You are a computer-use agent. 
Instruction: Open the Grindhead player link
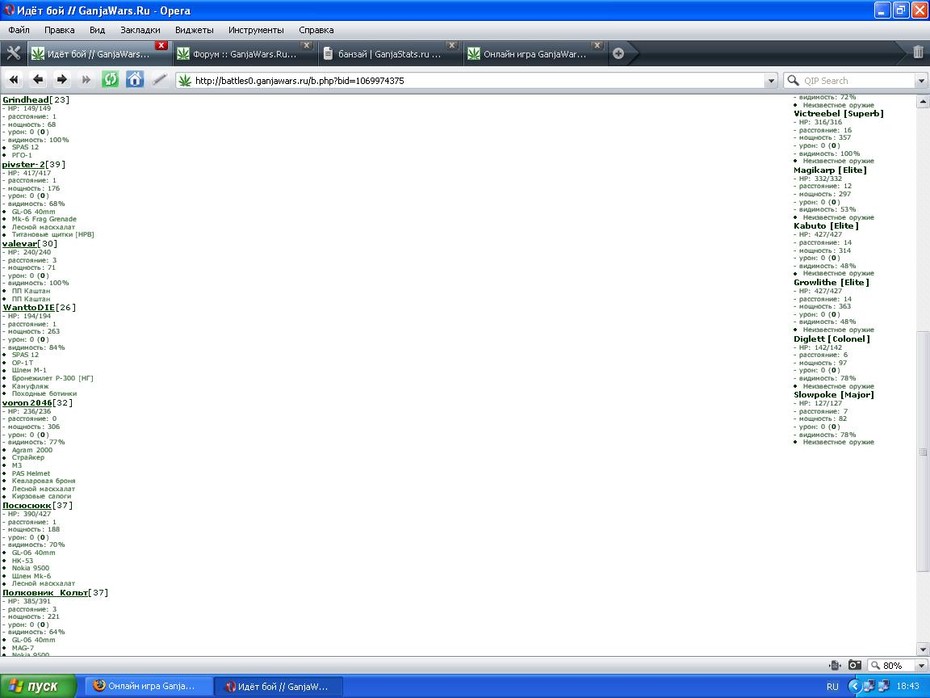click(x=26, y=100)
